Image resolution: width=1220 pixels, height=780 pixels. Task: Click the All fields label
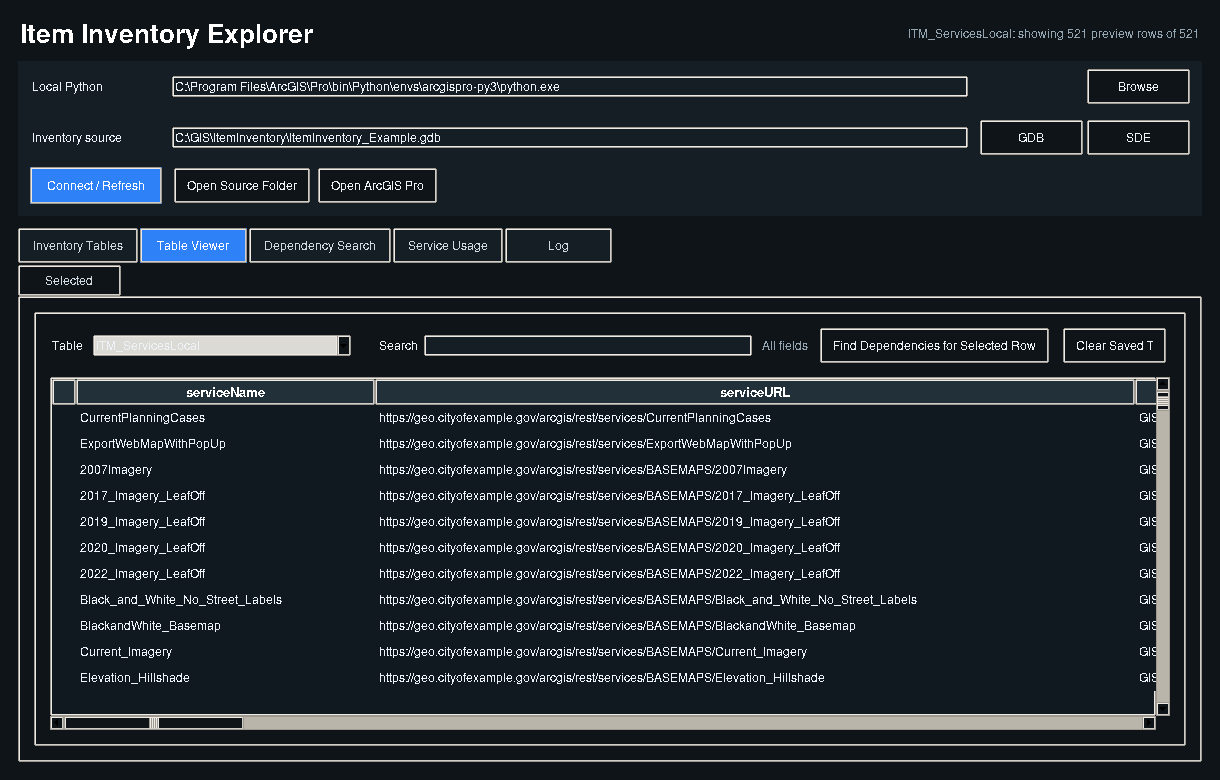785,346
